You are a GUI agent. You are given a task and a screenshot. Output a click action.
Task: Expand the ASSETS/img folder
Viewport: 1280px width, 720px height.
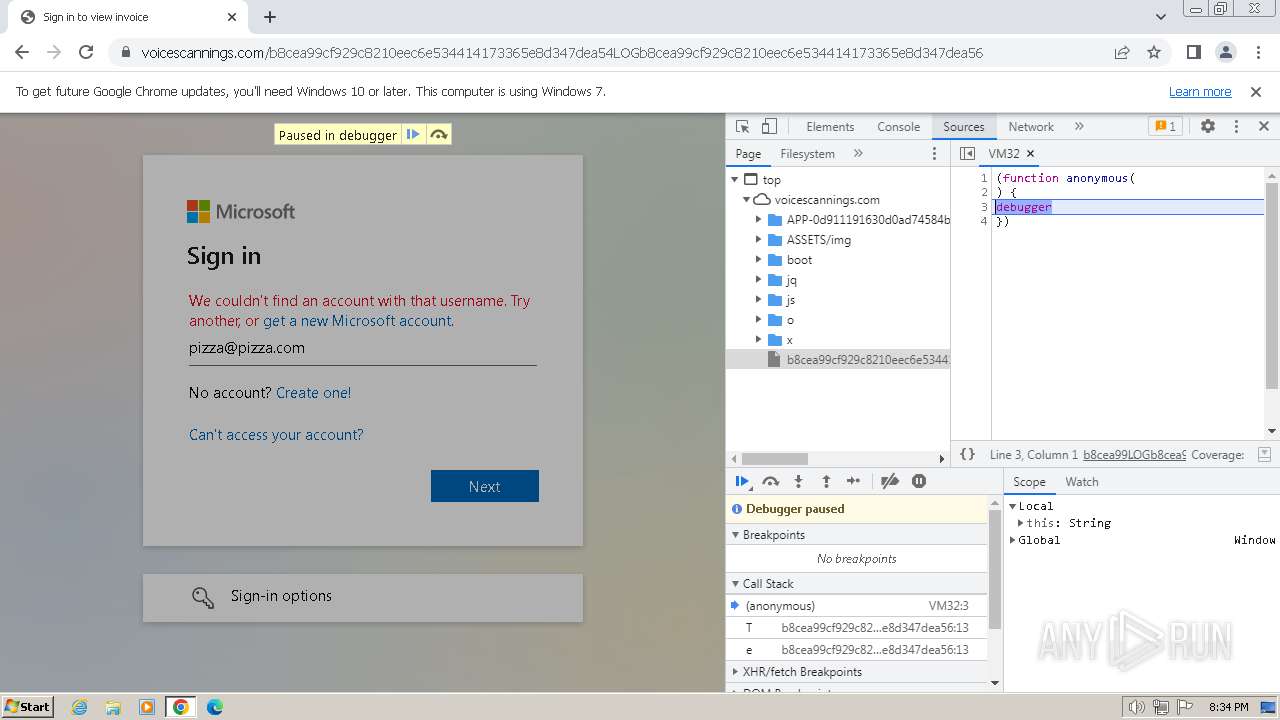758,240
